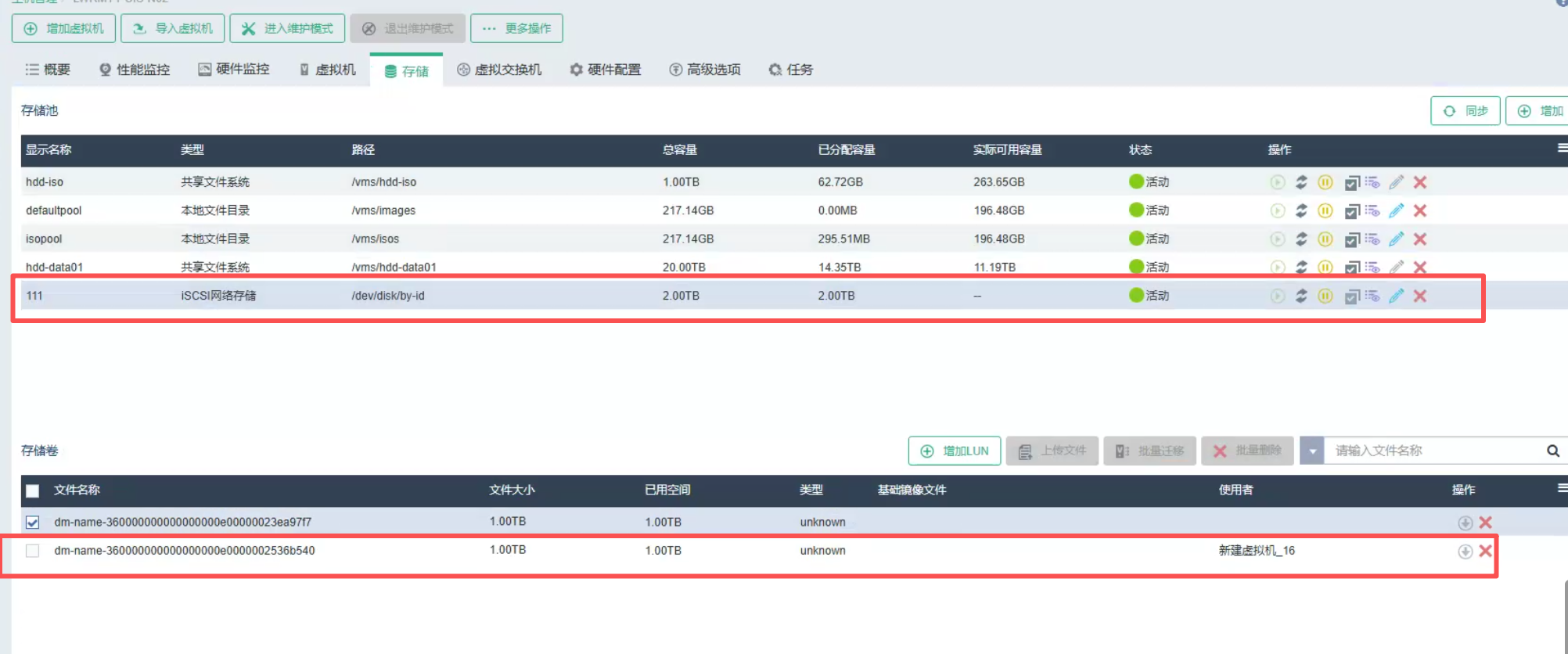Toggle the select-all checkbox in volume table header
Viewport: 1568px width, 654px height.
(x=32, y=490)
